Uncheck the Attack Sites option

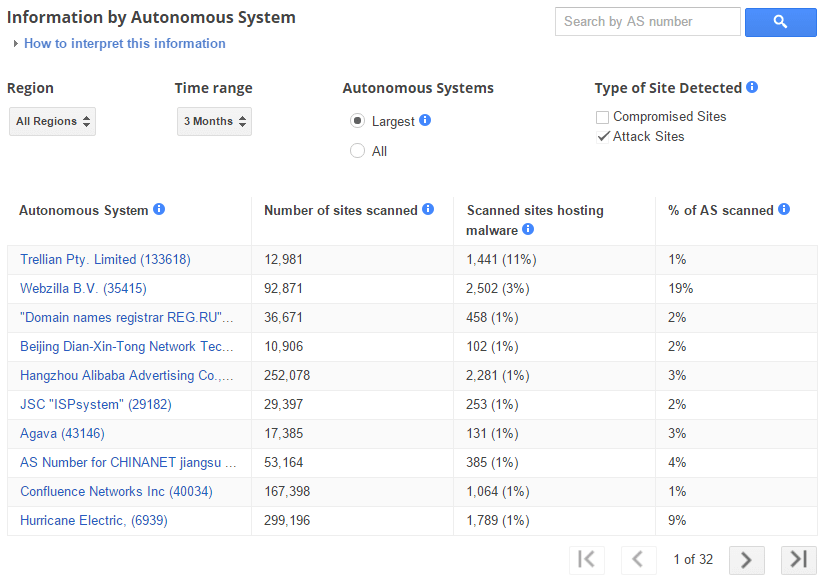click(x=603, y=136)
